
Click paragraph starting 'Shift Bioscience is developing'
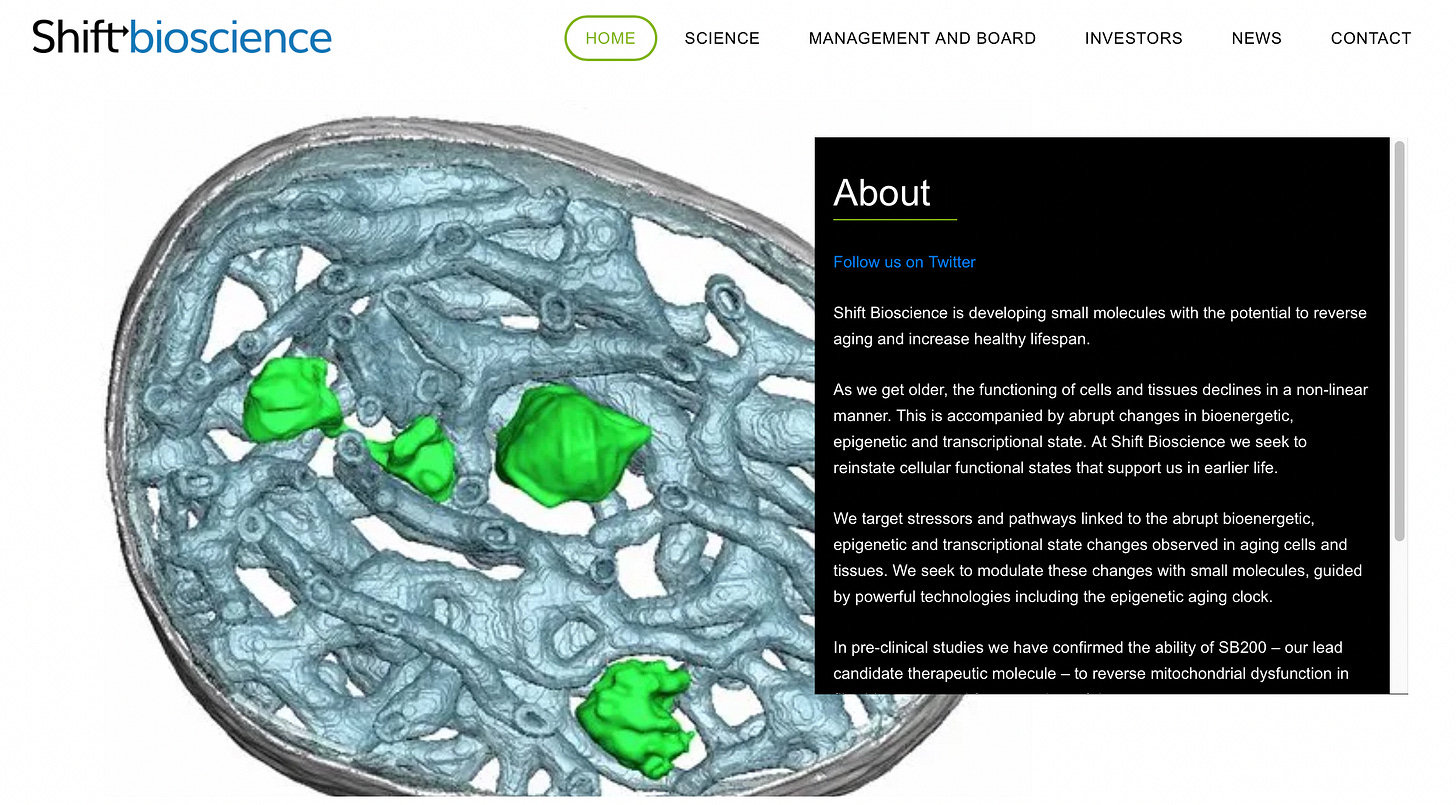(x=1100, y=326)
